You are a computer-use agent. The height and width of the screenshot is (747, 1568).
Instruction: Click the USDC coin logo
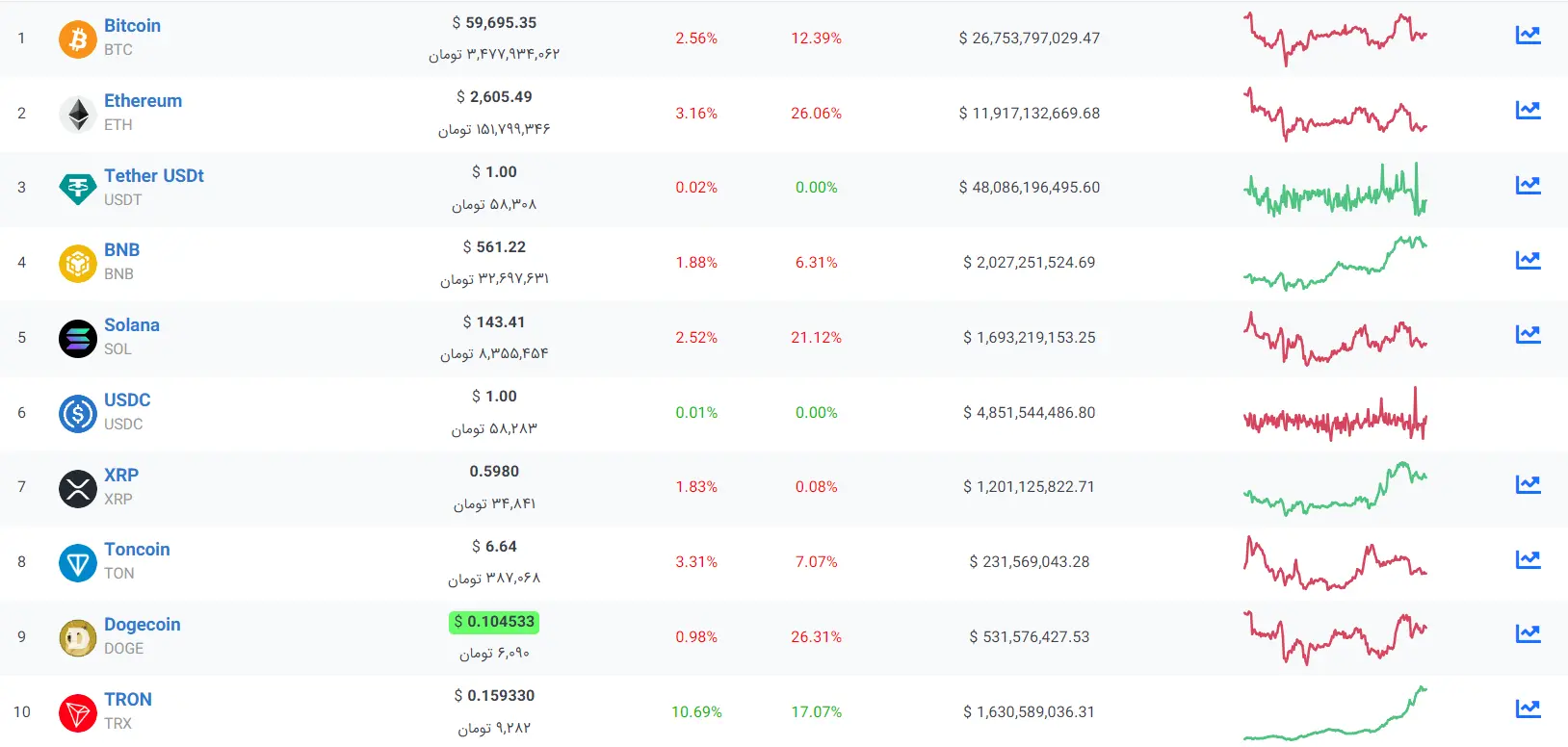coord(78,414)
